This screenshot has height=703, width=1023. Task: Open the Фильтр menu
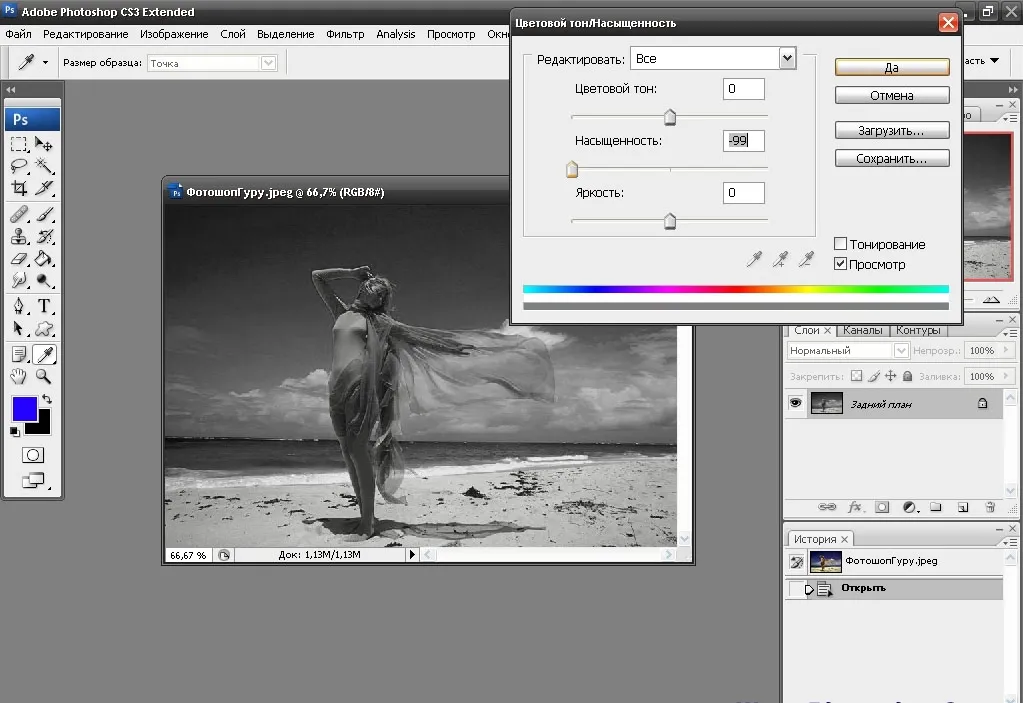[345, 34]
